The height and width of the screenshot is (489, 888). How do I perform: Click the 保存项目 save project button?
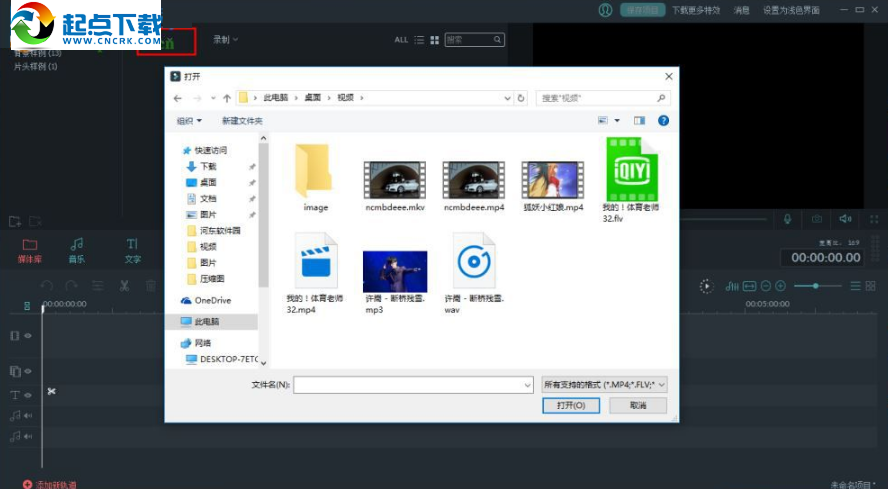pos(642,10)
